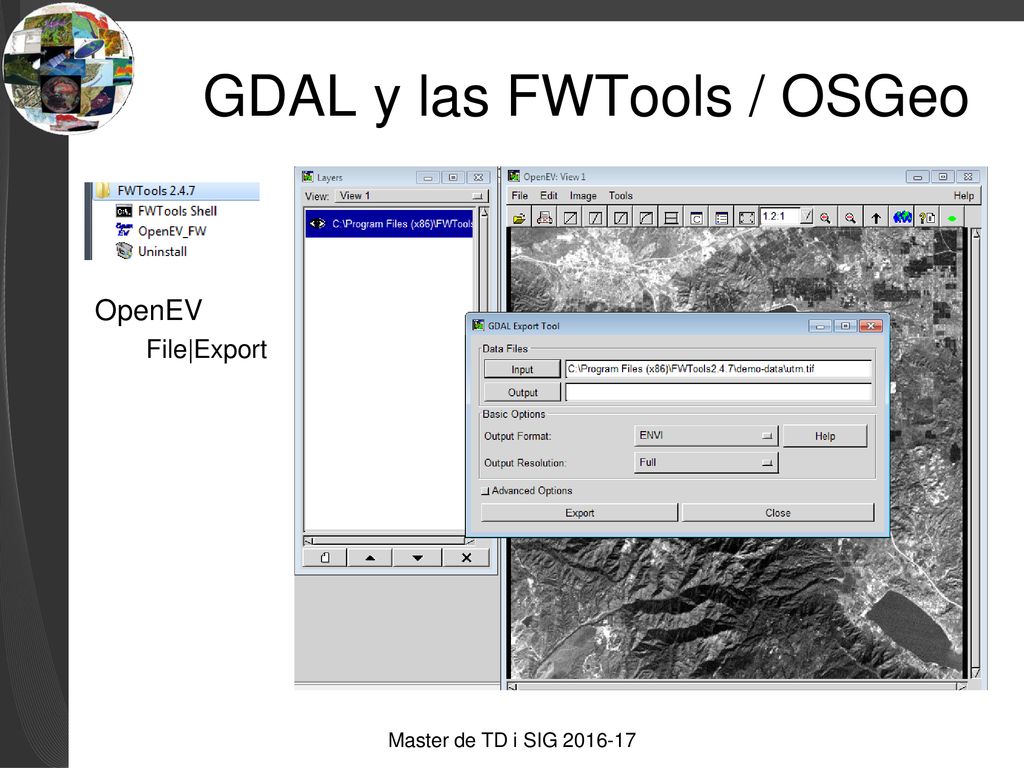Viewport: 1024px width, 768px height.
Task: Click the second diagonal-line stretch icon
Action: point(596,217)
